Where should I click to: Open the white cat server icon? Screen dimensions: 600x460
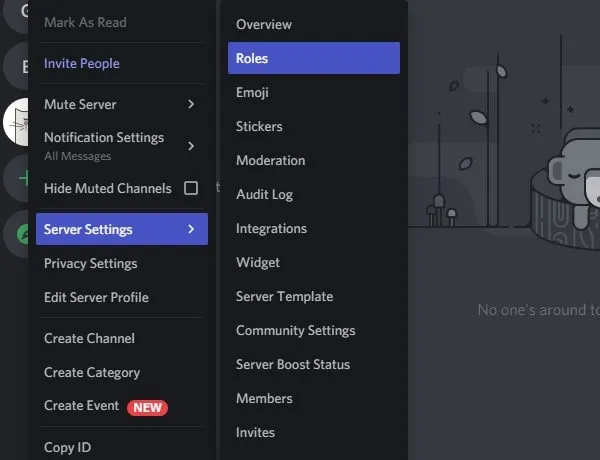[16, 122]
